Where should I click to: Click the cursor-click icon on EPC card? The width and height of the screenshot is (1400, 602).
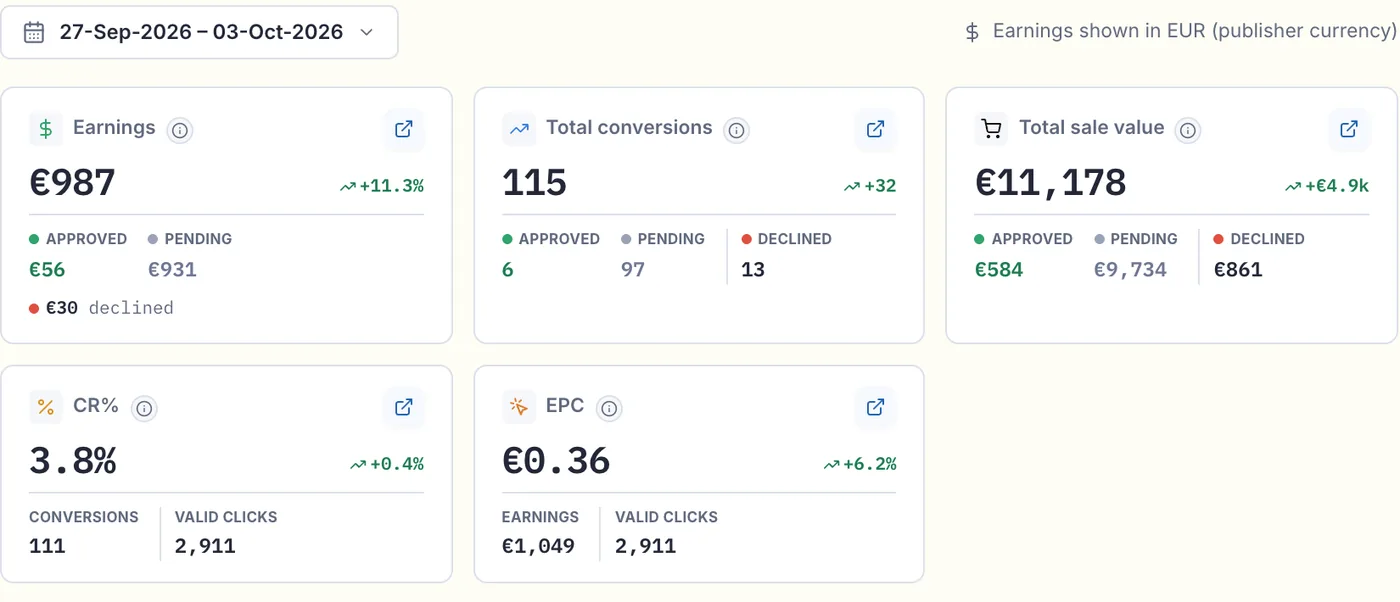tap(519, 407)
